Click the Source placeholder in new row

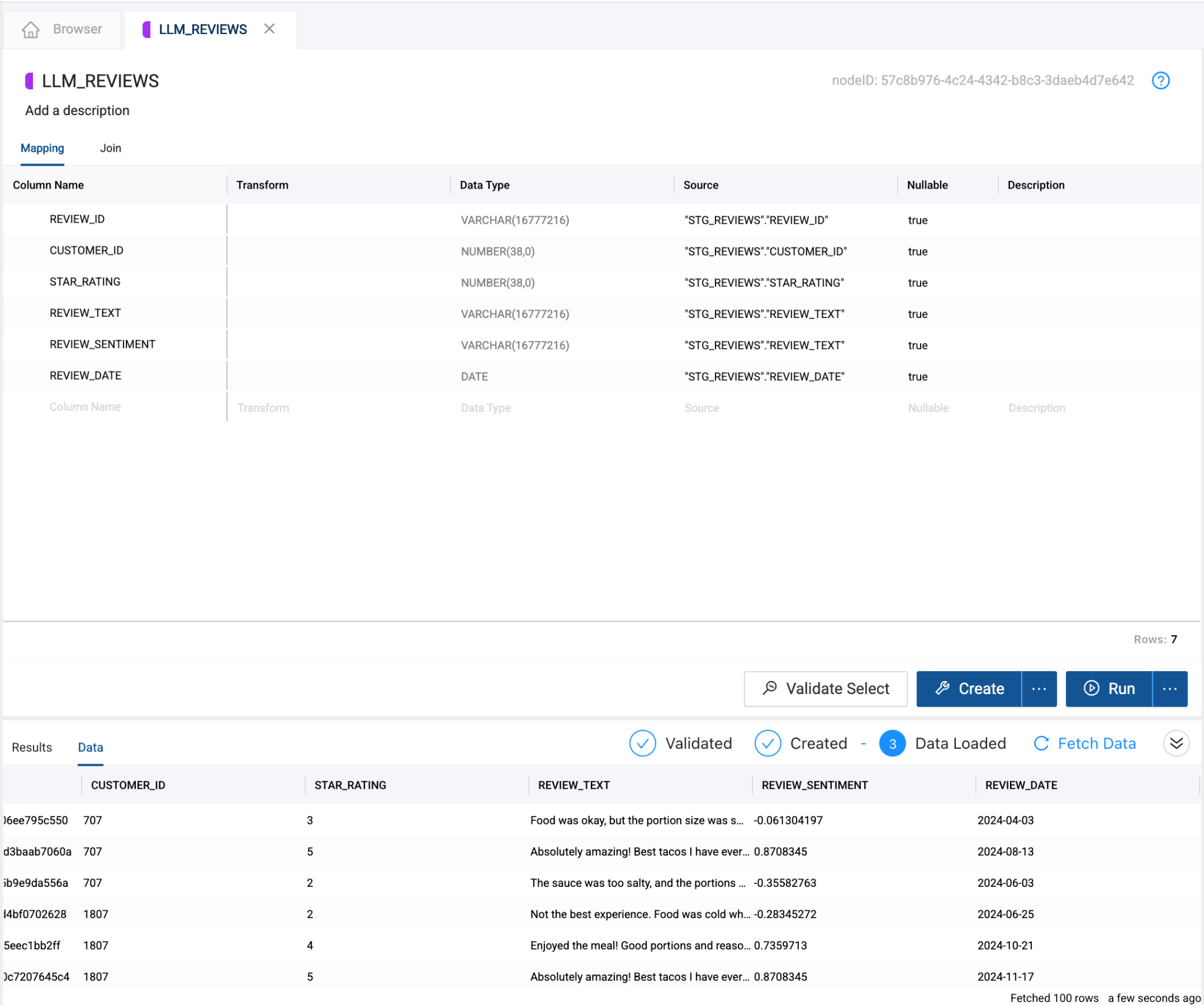[x=701, y=408]
